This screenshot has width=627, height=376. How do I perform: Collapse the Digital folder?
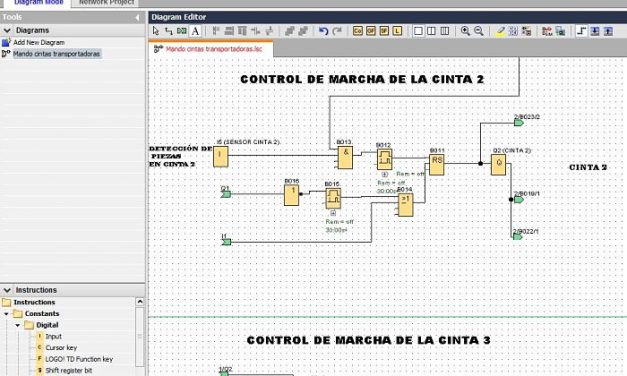click(x=18, y=325)
